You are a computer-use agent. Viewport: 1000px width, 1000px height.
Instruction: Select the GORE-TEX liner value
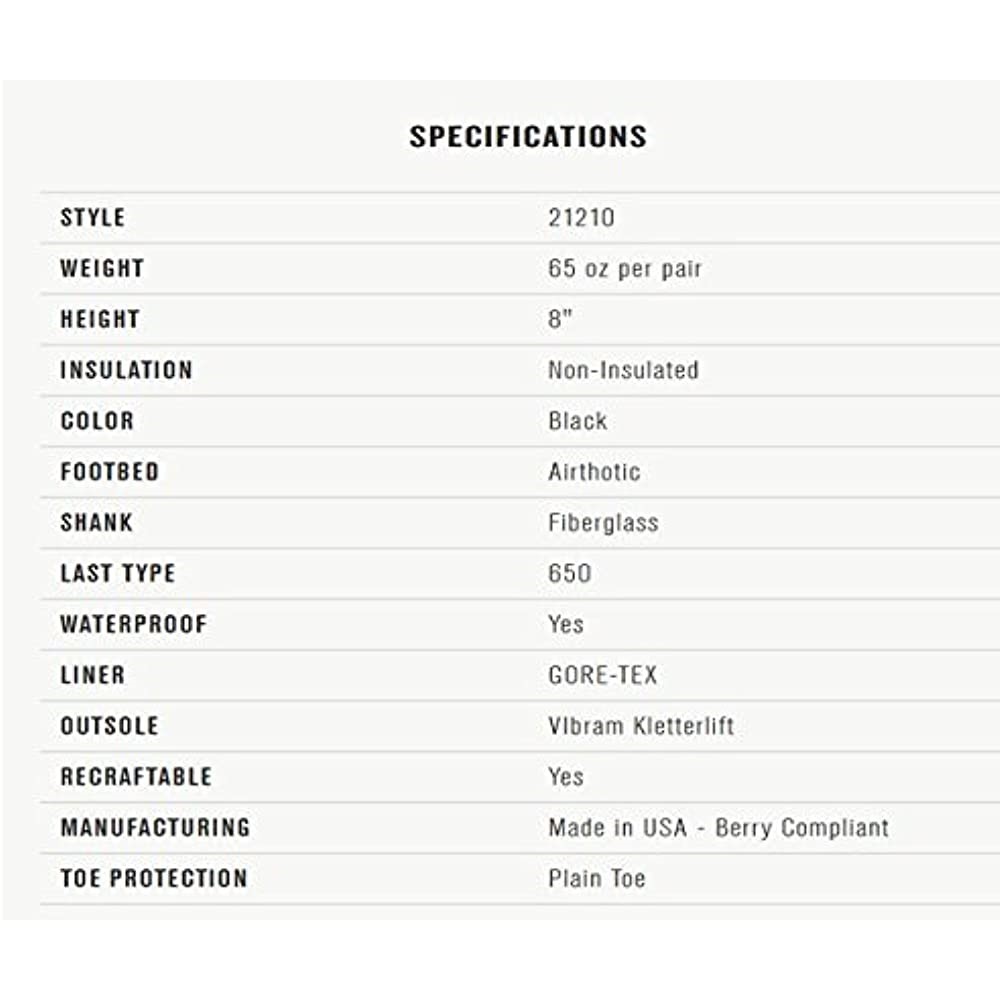[603, 676]
